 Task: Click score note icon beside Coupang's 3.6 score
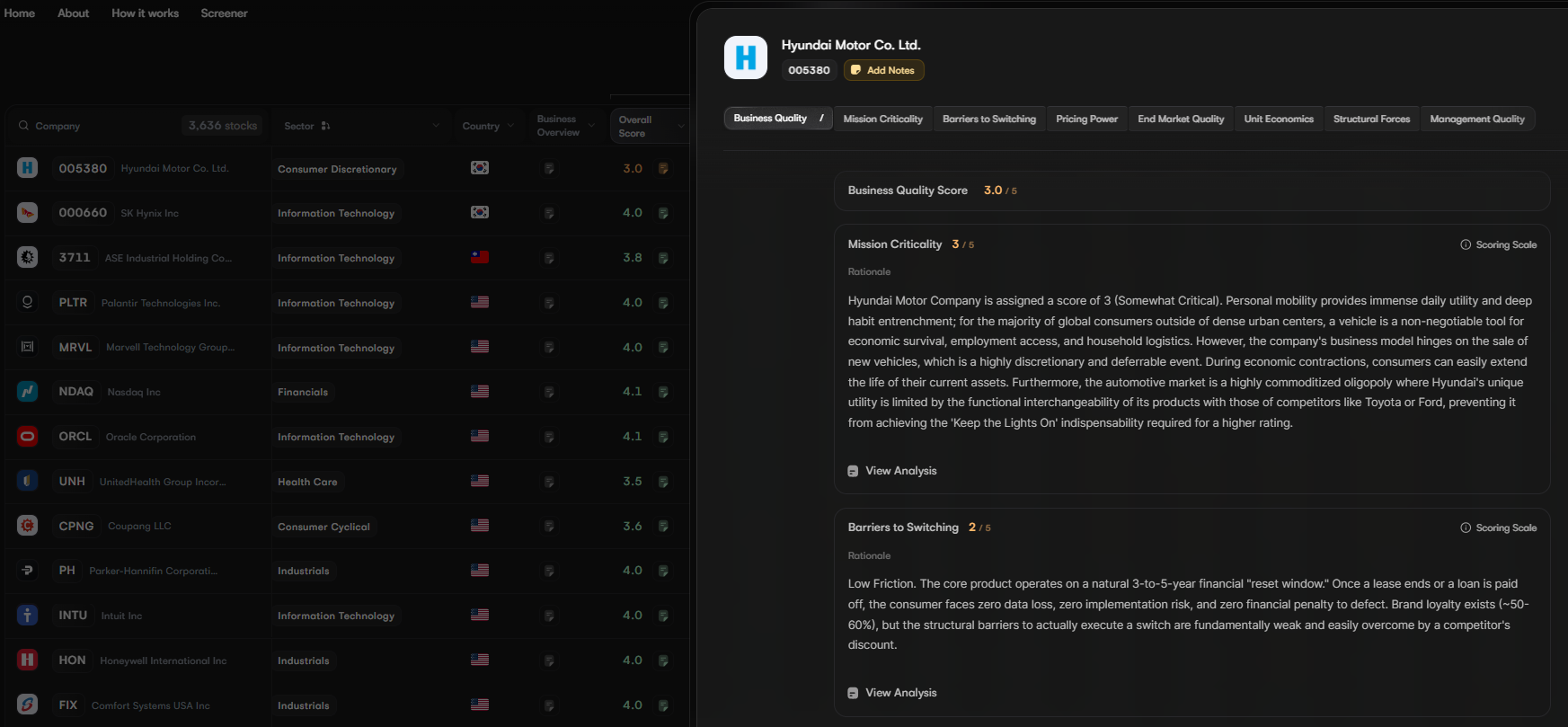coord(663,527)
